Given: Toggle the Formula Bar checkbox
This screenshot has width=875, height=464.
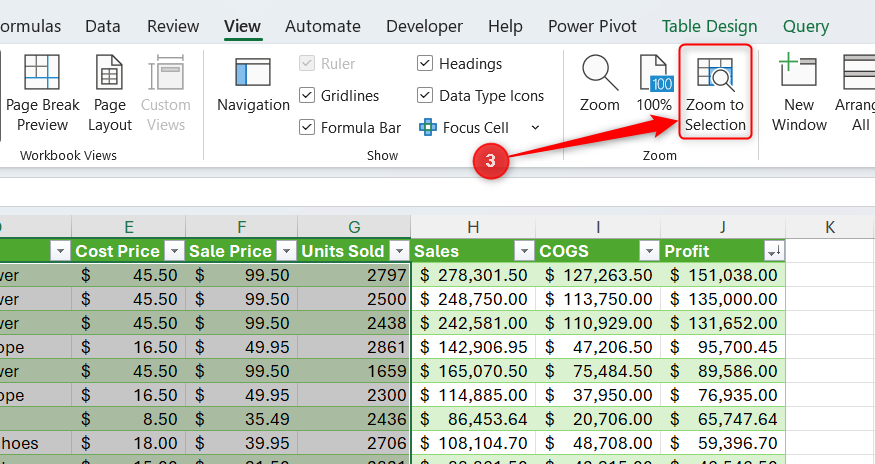Looking at the screenshot, I should point(307,127).
